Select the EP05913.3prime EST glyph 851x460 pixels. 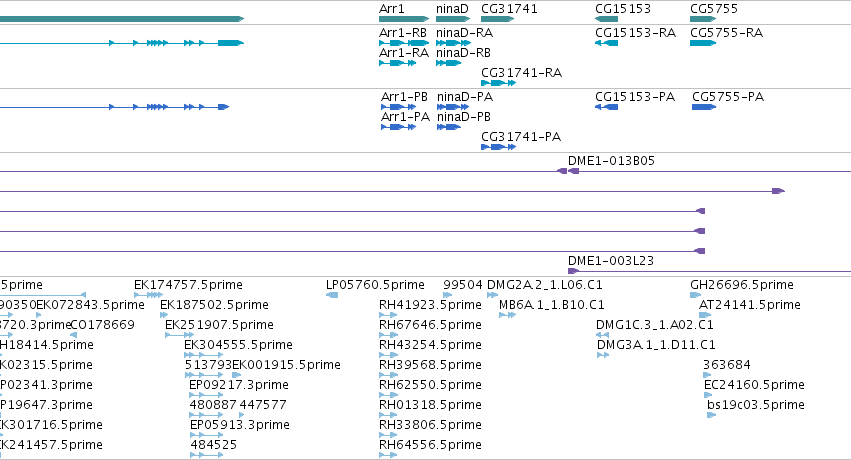click(x=206, y=435)
